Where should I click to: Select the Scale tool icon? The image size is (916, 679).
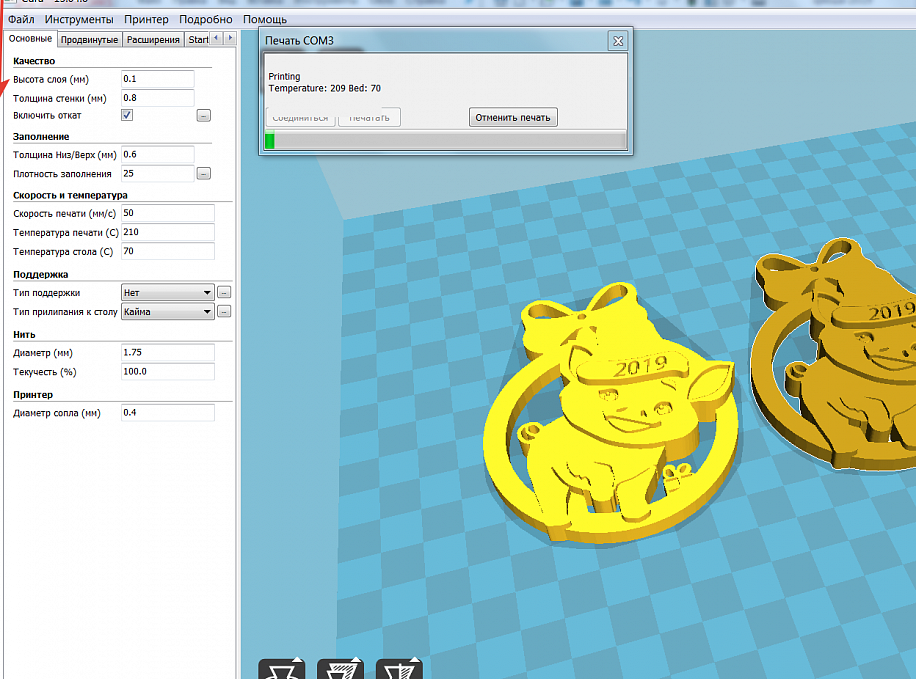click(340, 668)
